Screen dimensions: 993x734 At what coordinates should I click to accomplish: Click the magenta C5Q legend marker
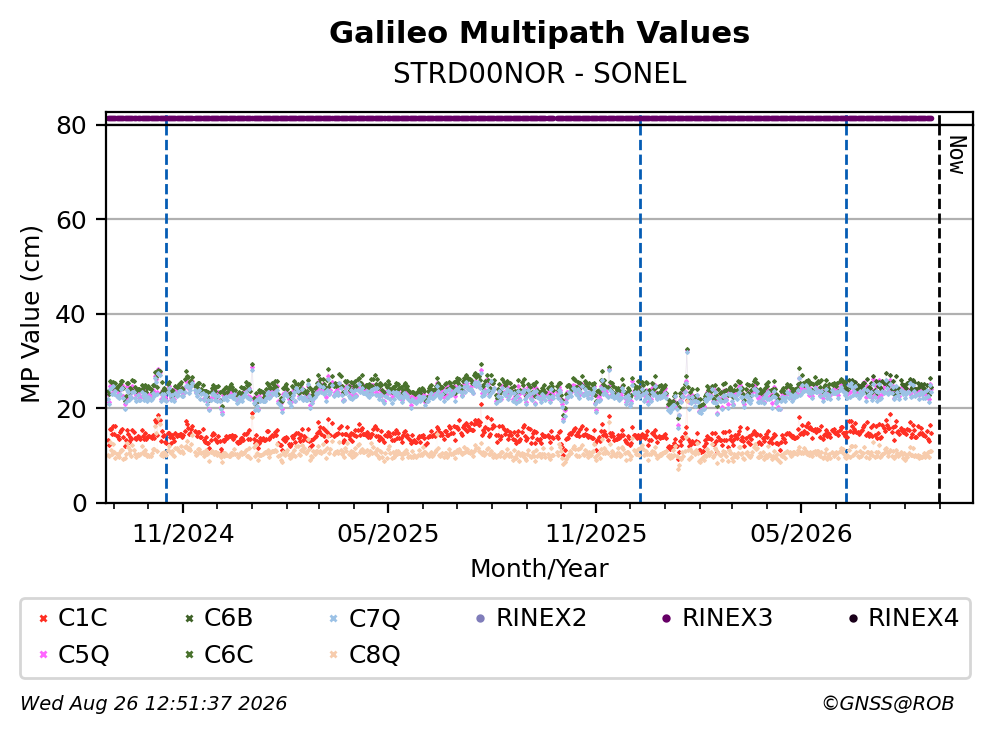(x=43, y=655)
